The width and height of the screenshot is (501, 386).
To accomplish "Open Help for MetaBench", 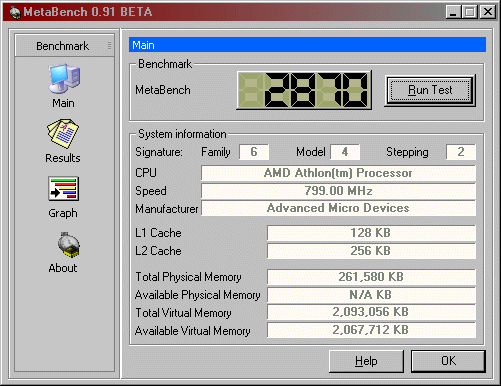I will pyautogui.click(x=366, y=361).
